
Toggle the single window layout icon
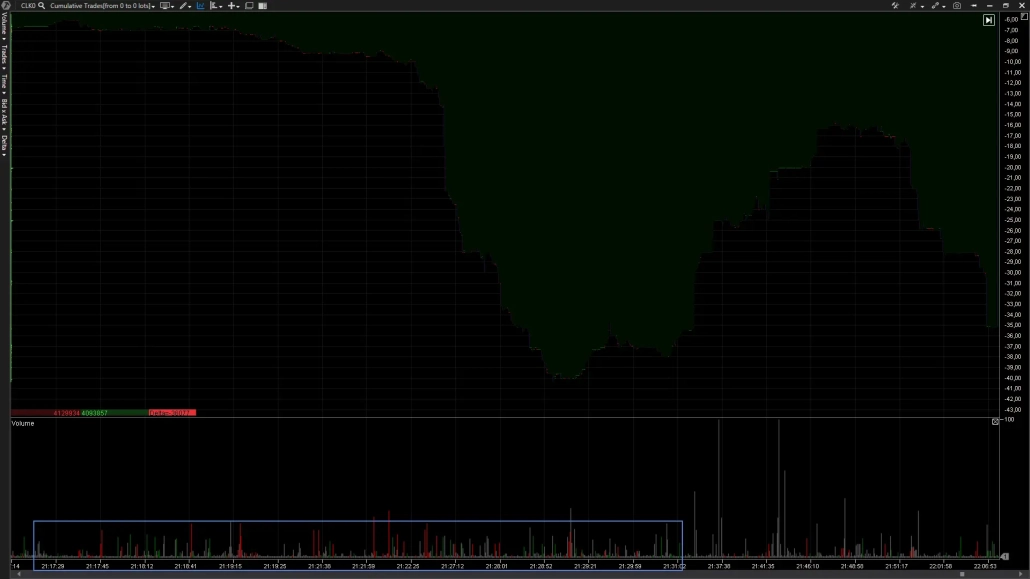250,6
